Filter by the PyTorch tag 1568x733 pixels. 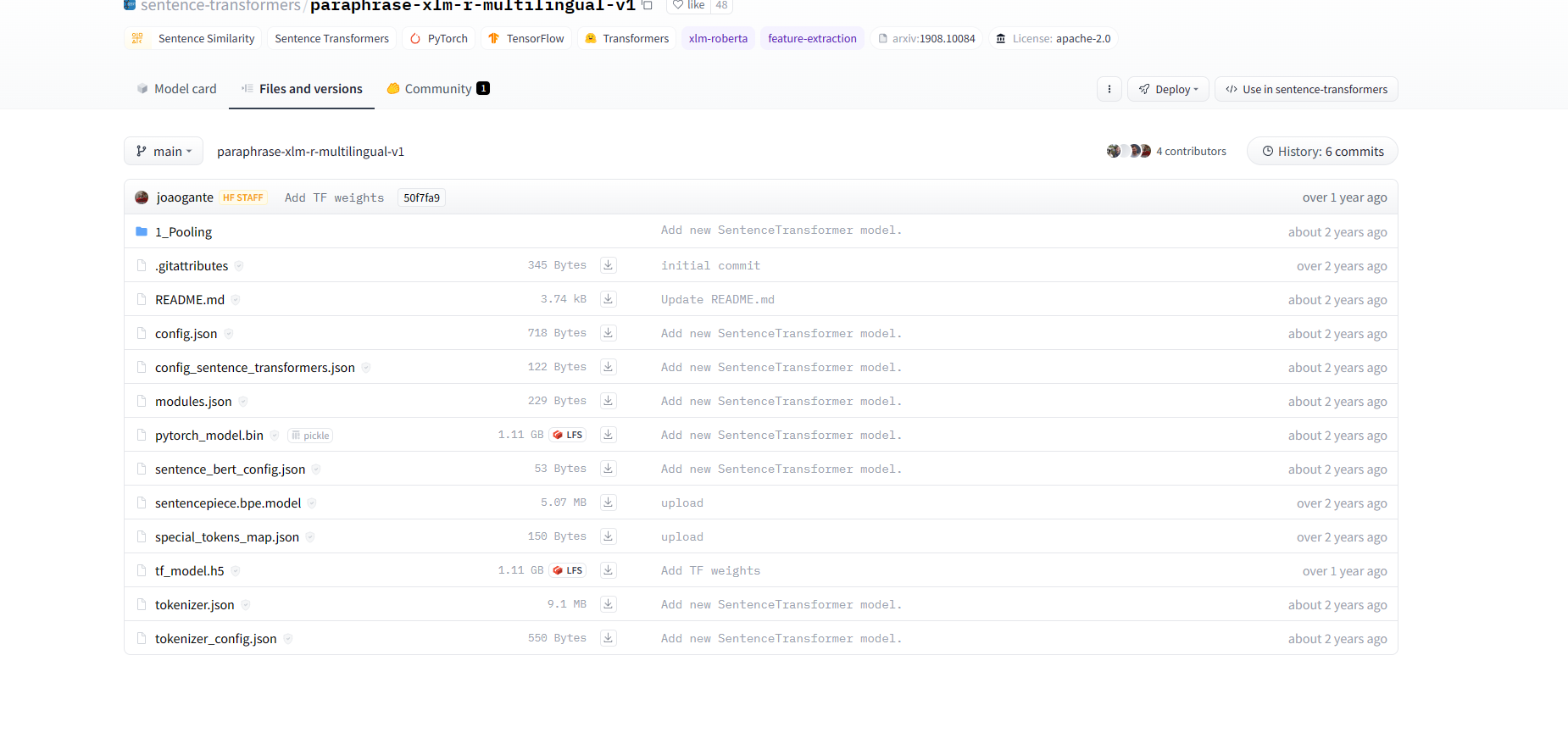coord(439,38)
